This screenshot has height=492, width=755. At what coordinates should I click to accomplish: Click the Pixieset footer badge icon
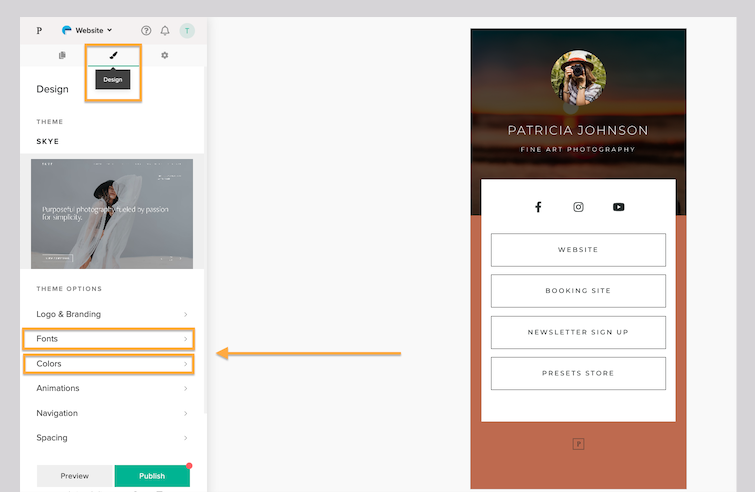tap(578, 444)
